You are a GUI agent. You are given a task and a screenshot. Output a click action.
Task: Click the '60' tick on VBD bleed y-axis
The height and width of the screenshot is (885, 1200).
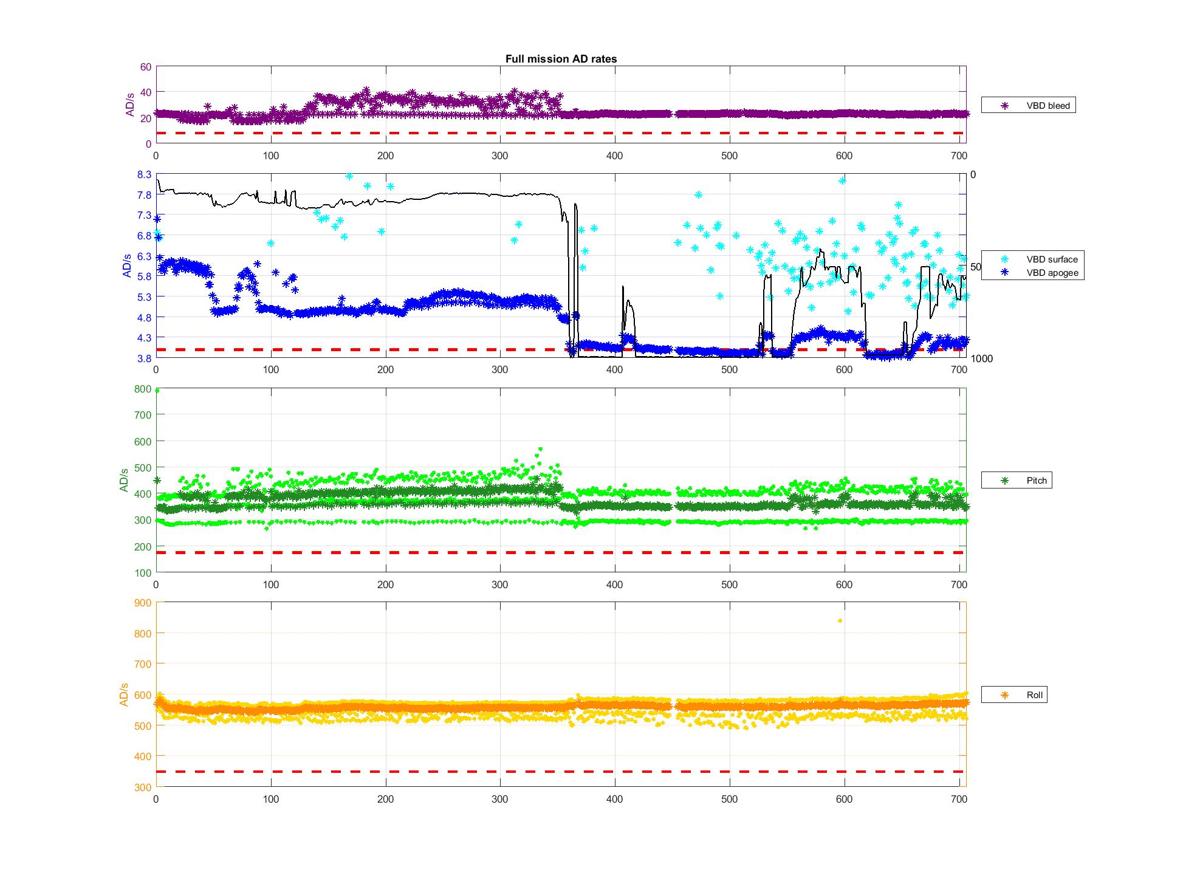[146, 67]
